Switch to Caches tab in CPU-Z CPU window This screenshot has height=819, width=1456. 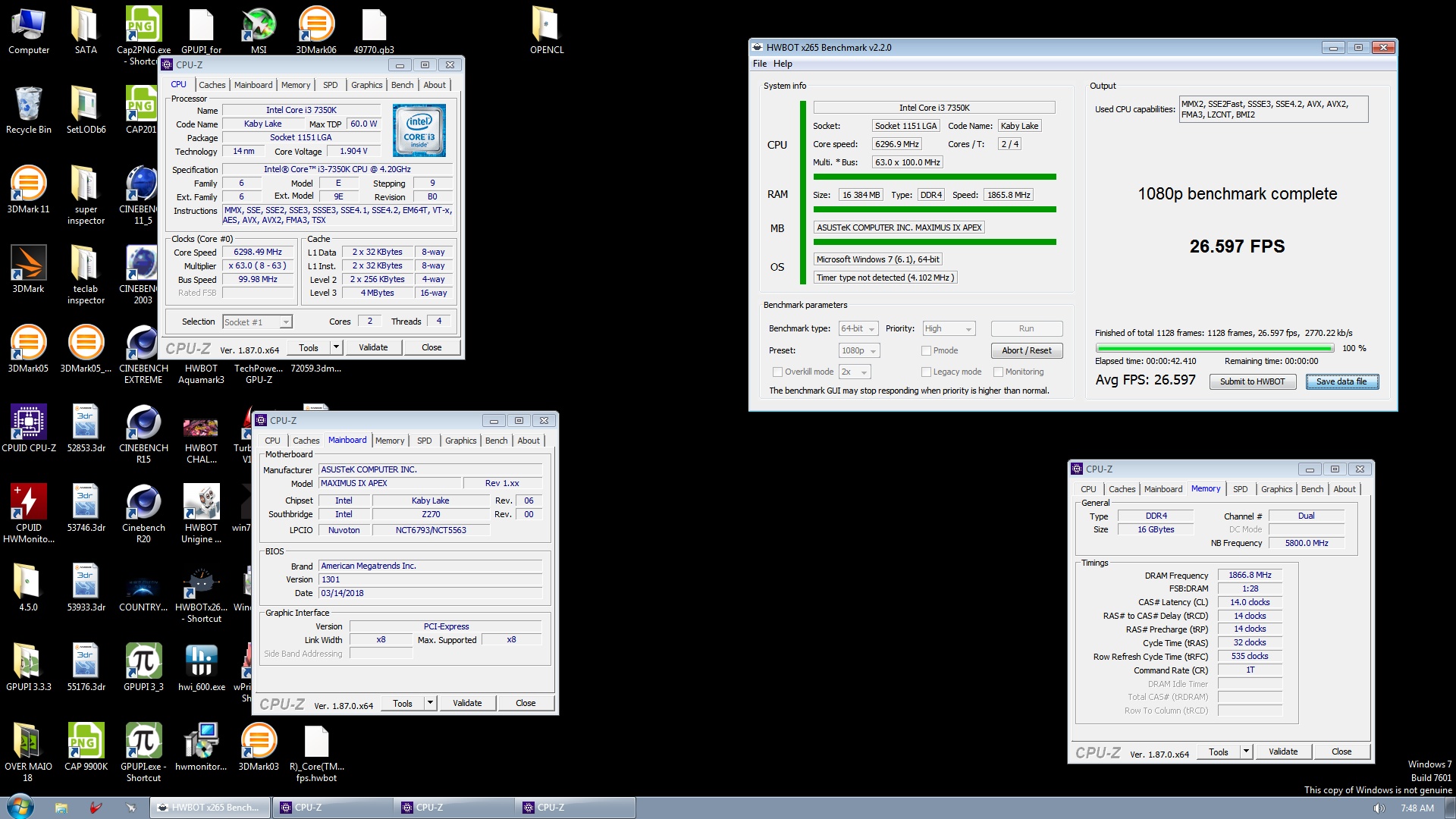212,85
